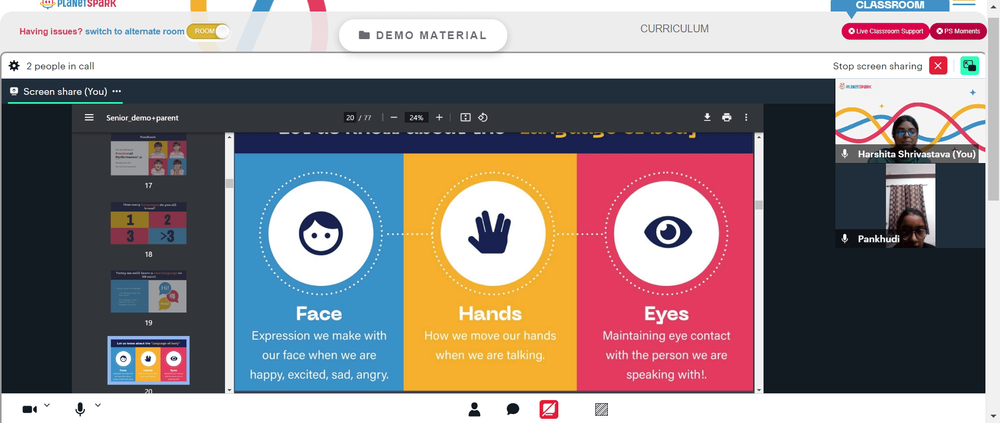This screenshot has width=1000, height=423.
Task: Click the striped background effect icon
Action: pos(601,409)
